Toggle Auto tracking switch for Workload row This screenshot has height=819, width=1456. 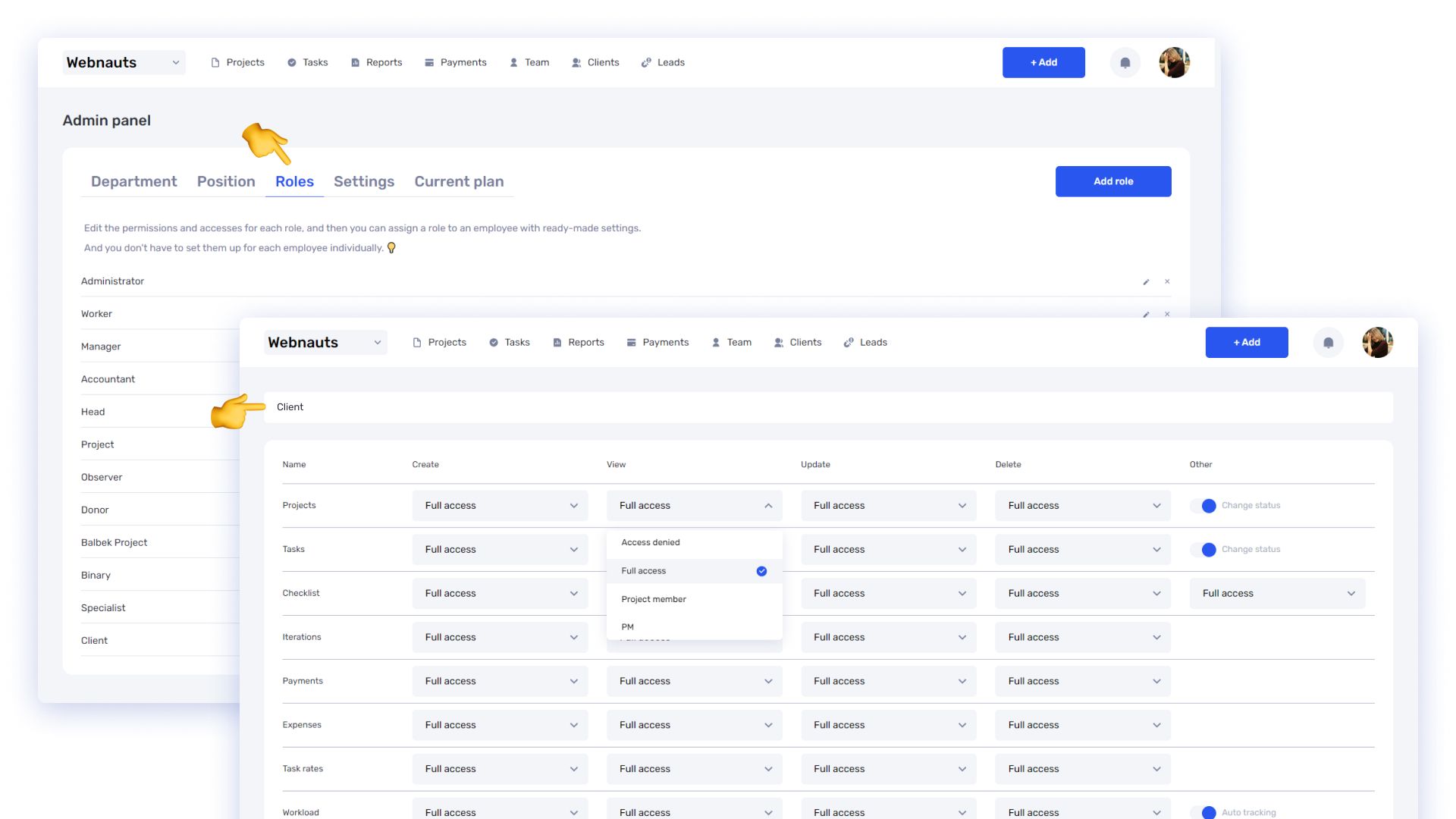coord(1203,812)
